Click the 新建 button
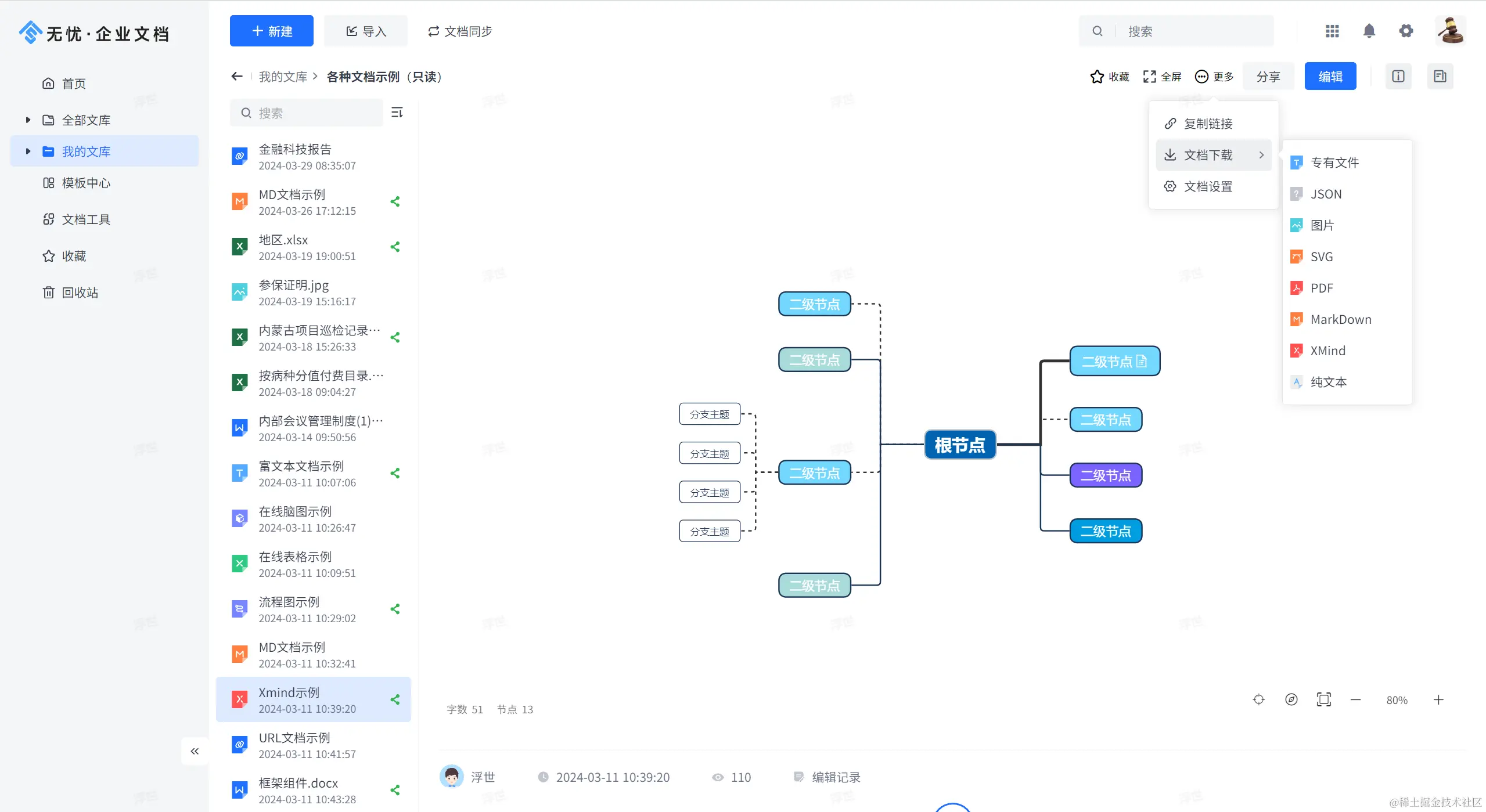This screenshot has width=1486, height=812. [272, 31]
